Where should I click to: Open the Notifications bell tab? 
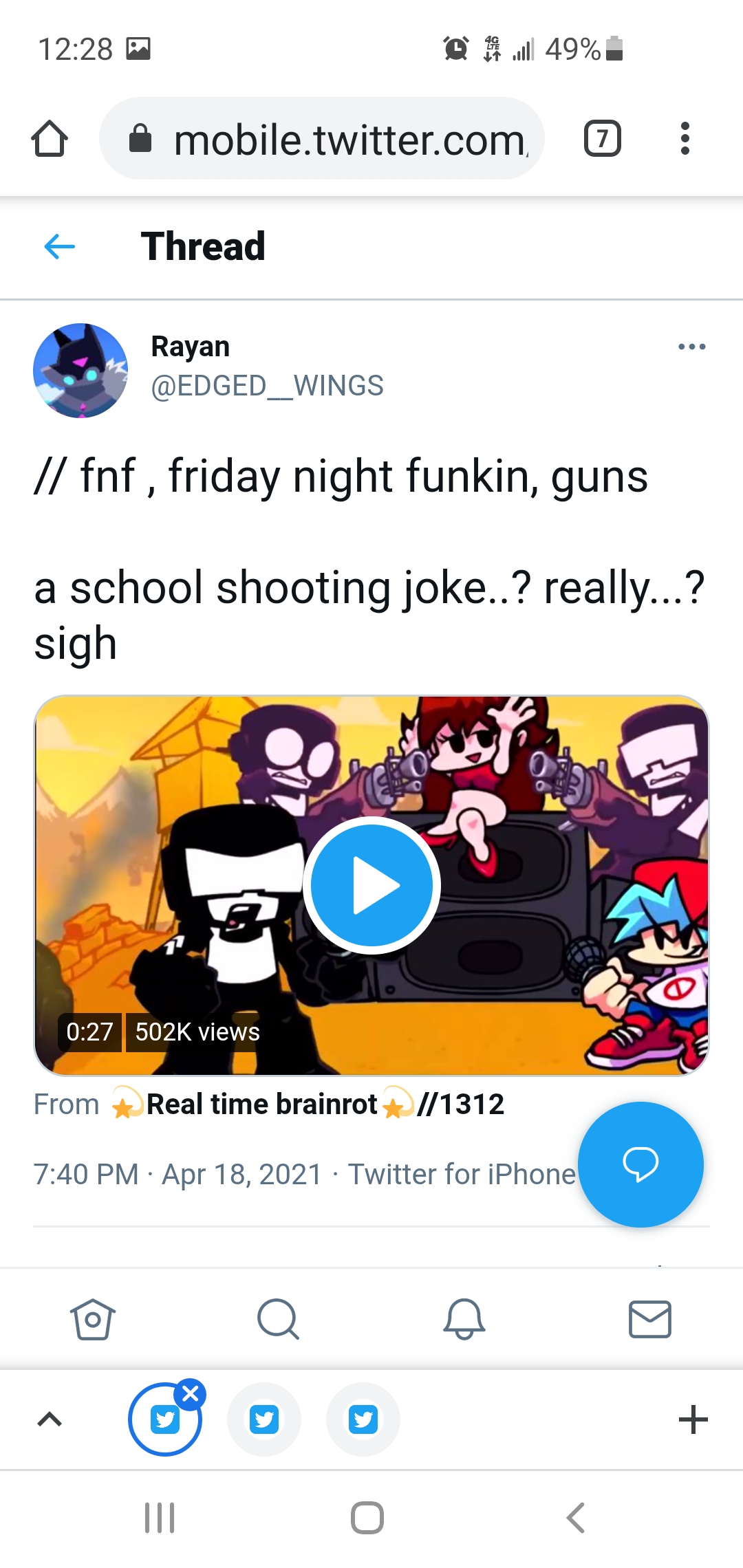[x=464, y=1319]
